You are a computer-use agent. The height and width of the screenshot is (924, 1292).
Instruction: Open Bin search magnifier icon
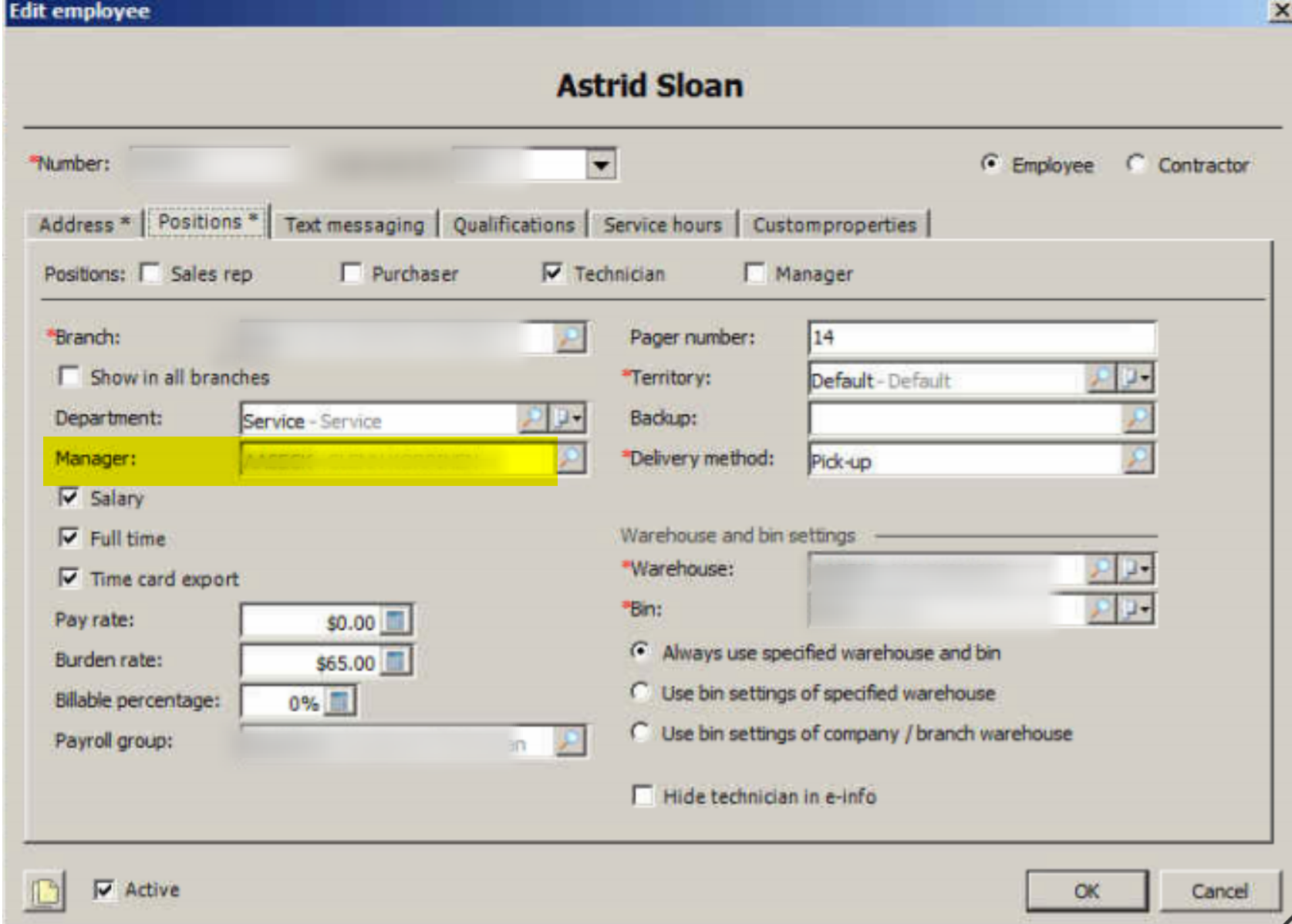(x=1101, y=609)
